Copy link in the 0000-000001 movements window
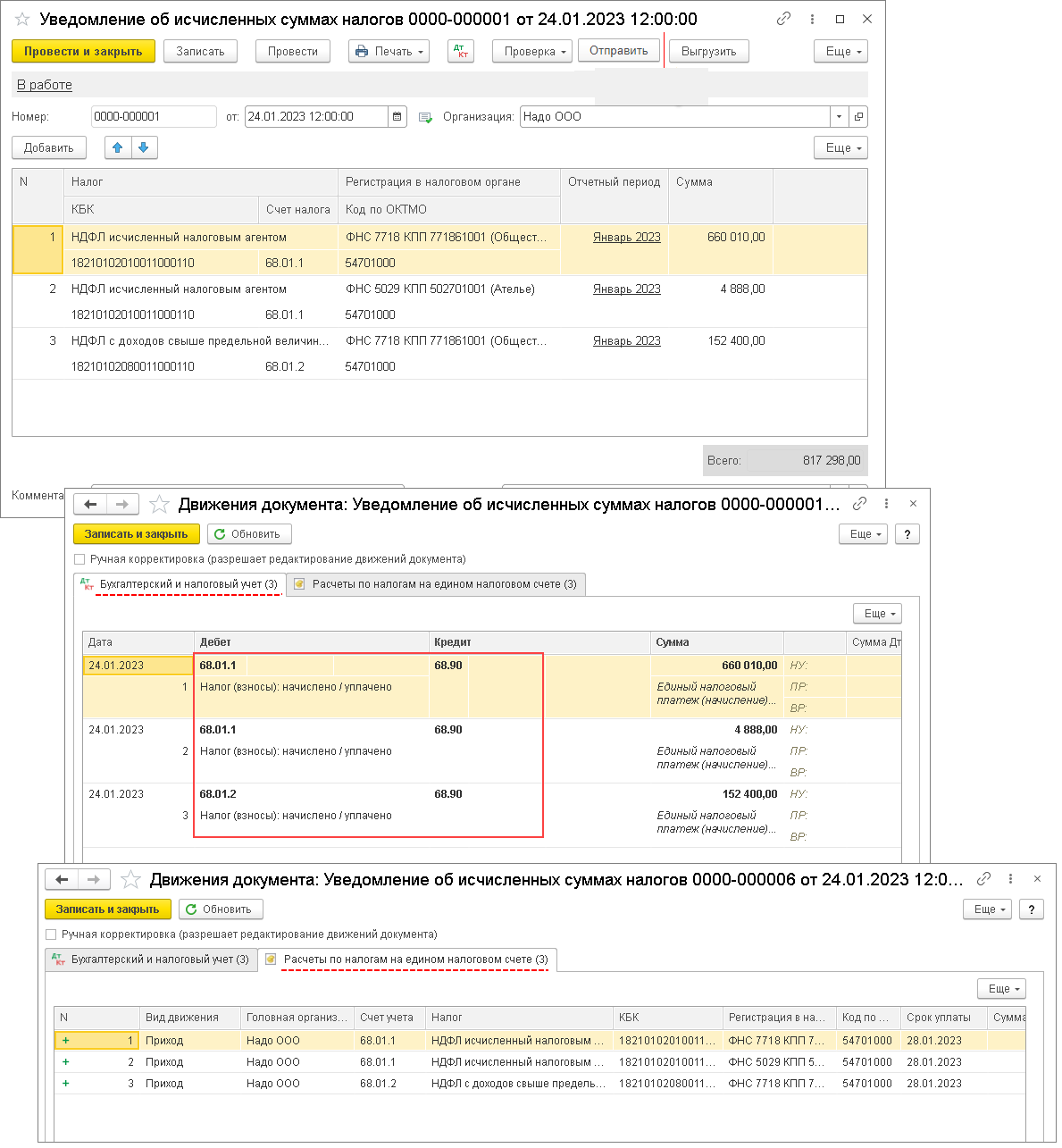1062x1148 pixels. click(859, 504)
